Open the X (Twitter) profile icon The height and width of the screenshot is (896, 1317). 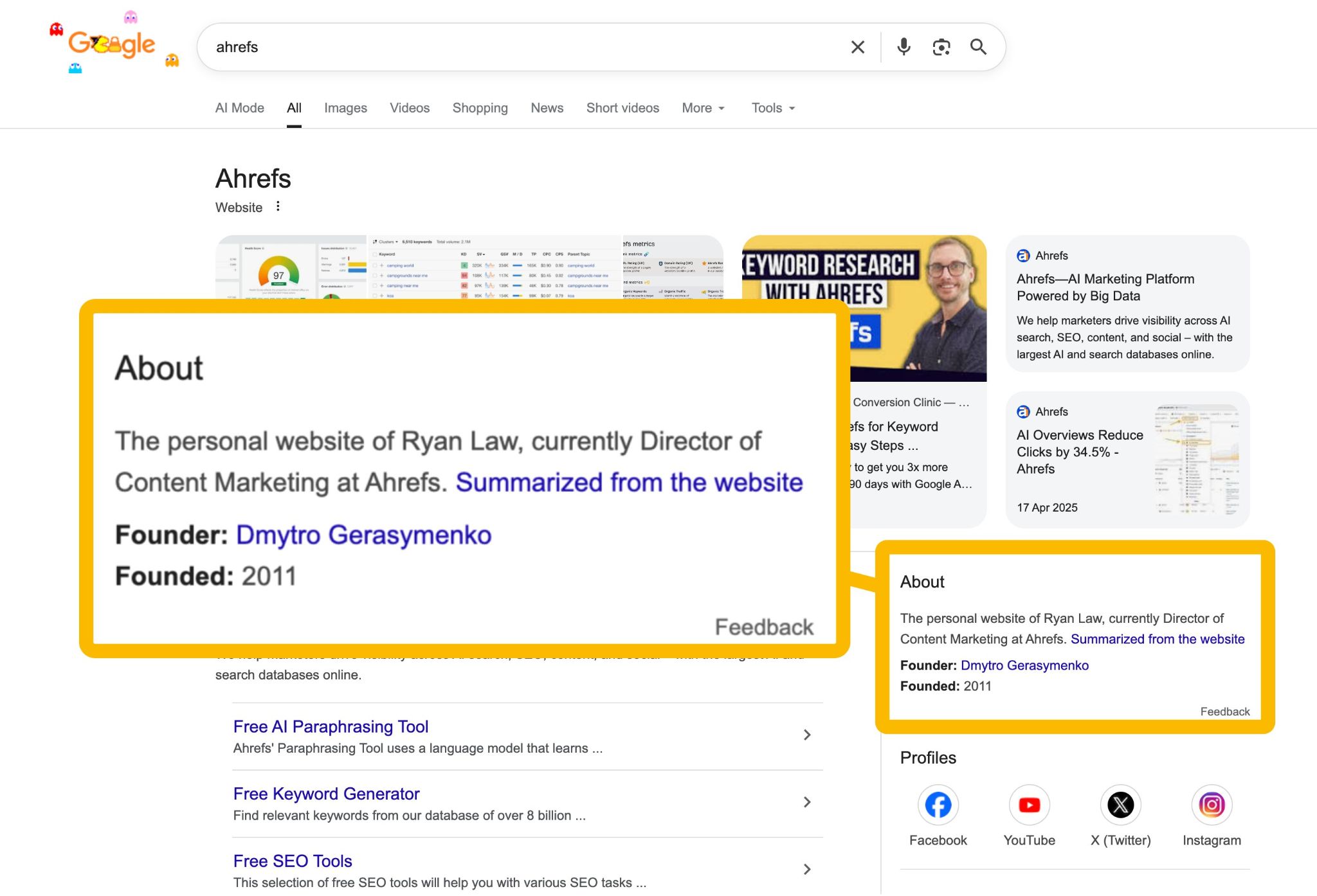click(1120, 805)
